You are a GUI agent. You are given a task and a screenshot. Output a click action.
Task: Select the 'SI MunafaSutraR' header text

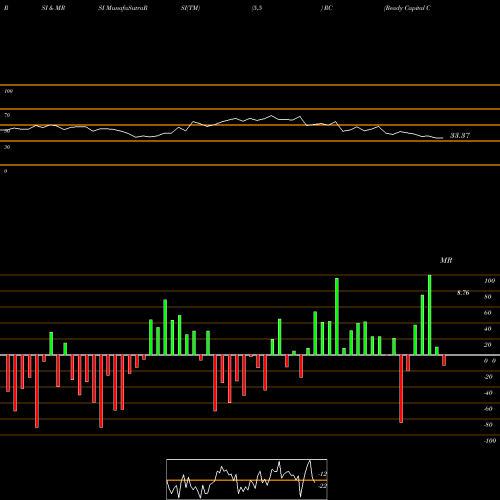click(x=123, y=8)
